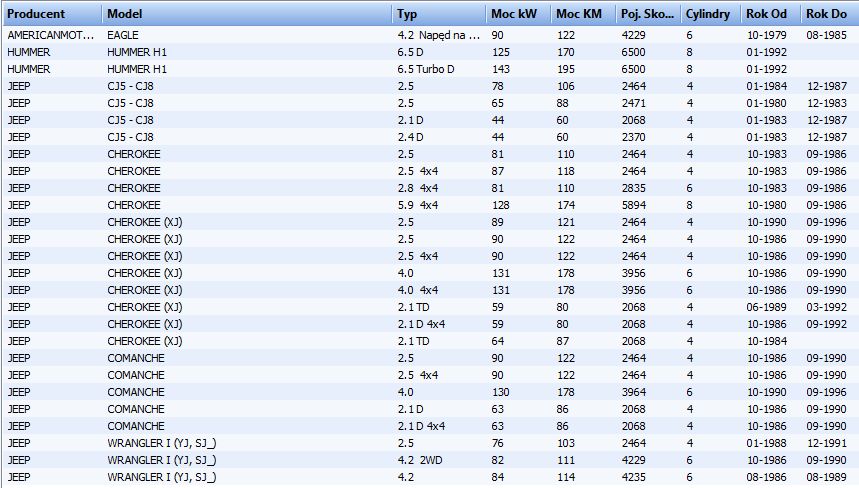The image size is (859, 488).
Task: Click the 03-1992 Rok Do cell
Action: click(x=827, y=307)
